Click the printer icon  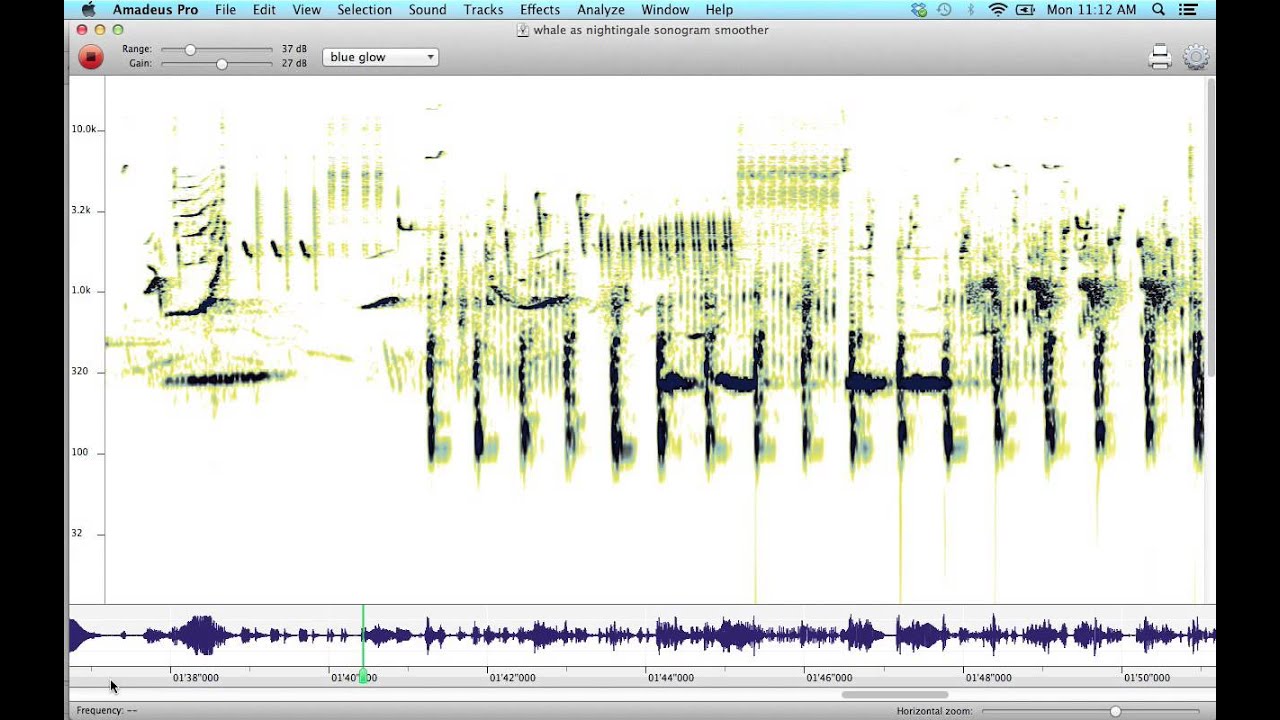pos(1160,57)
